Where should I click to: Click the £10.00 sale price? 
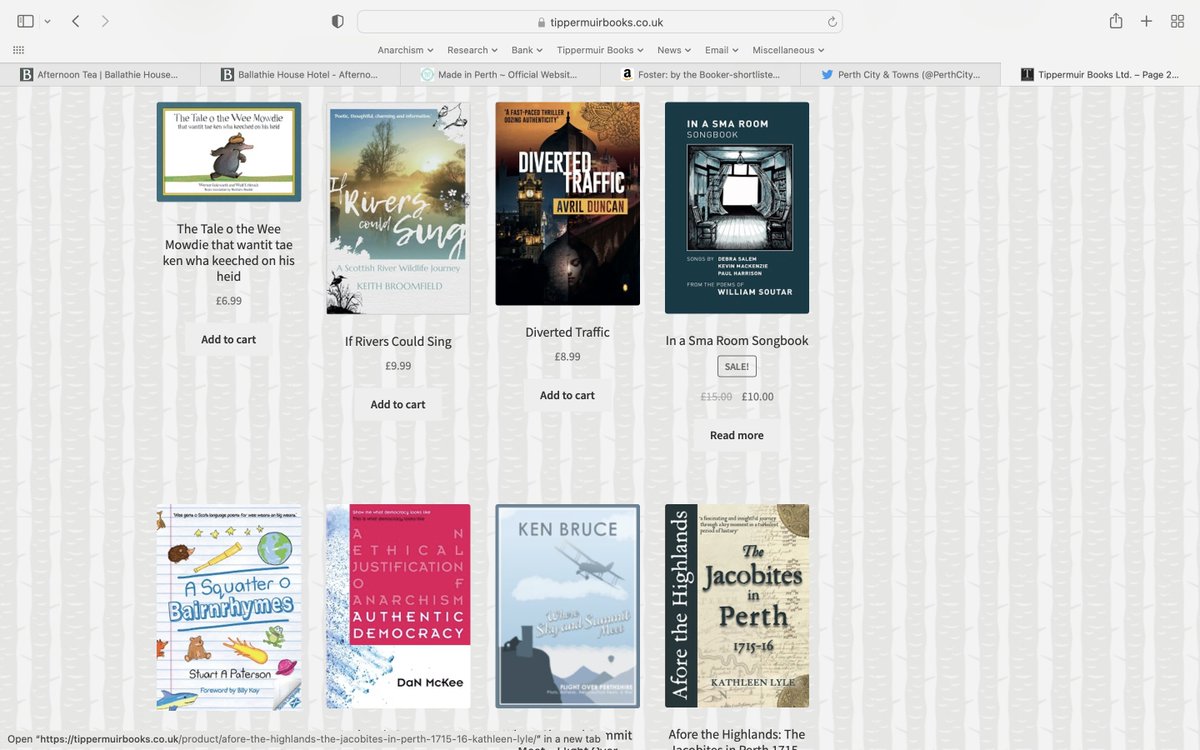coord(757,396)
